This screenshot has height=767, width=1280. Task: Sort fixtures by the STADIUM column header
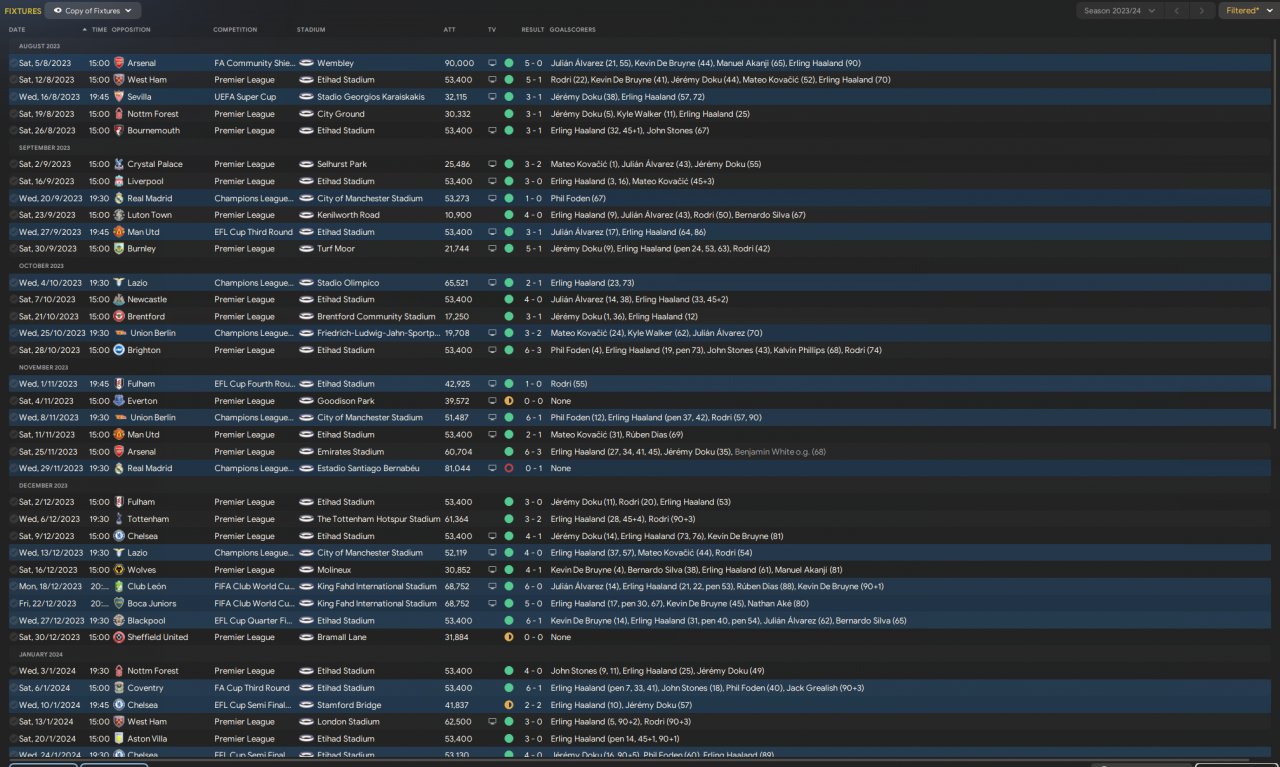pos(311,30)
